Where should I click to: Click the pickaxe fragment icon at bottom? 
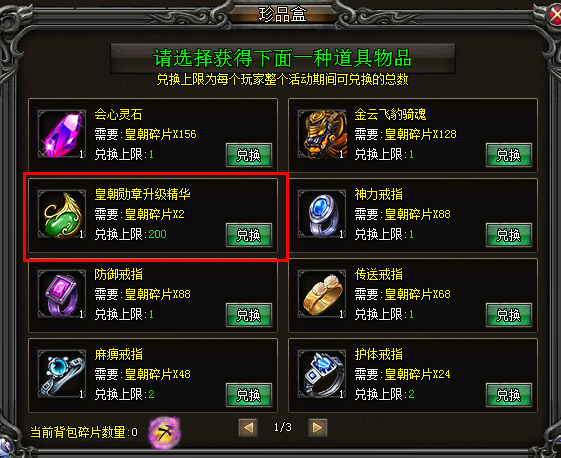165,432
